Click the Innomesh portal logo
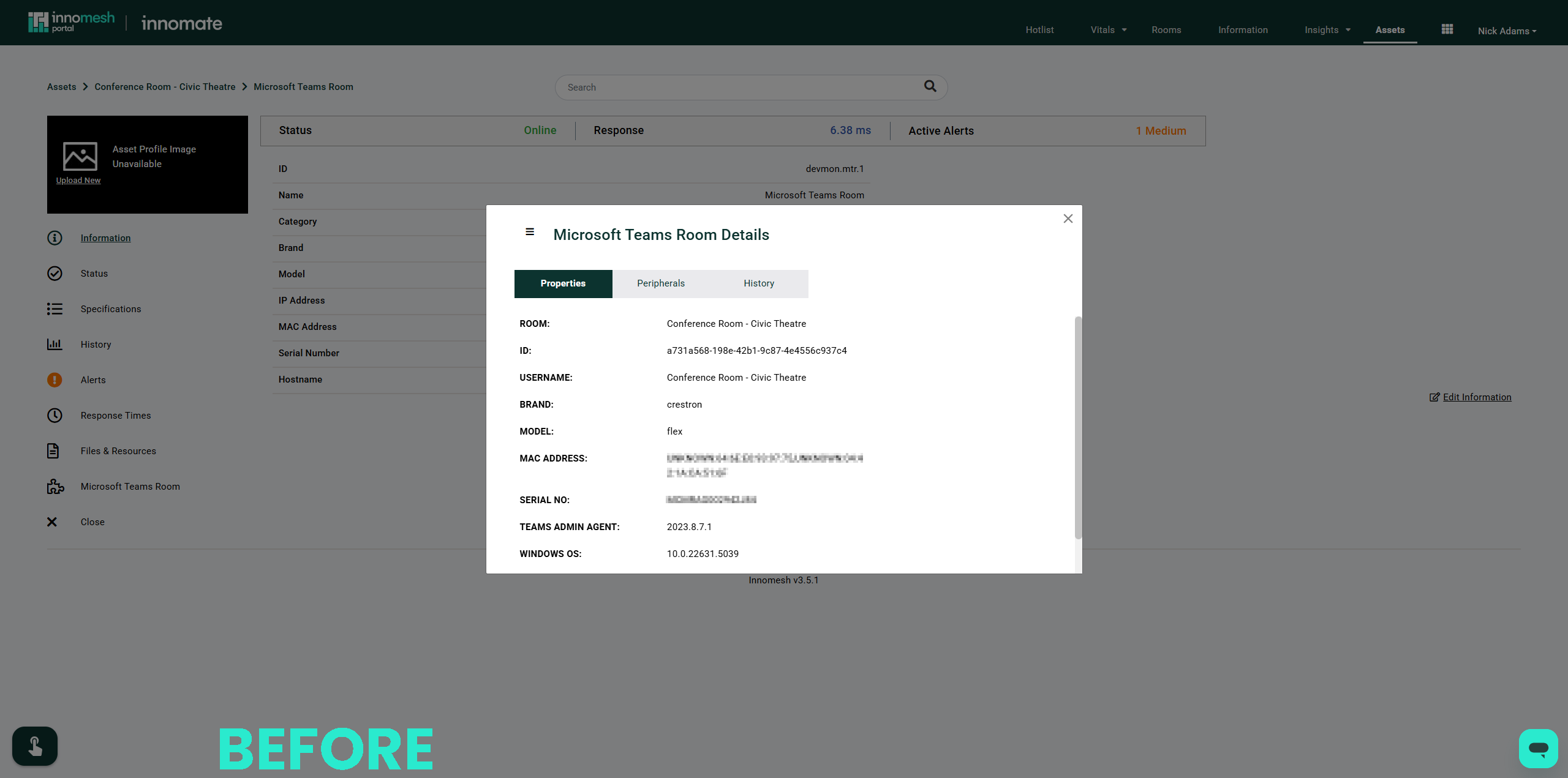This screenshot has width=1568, height=778. 71,22
